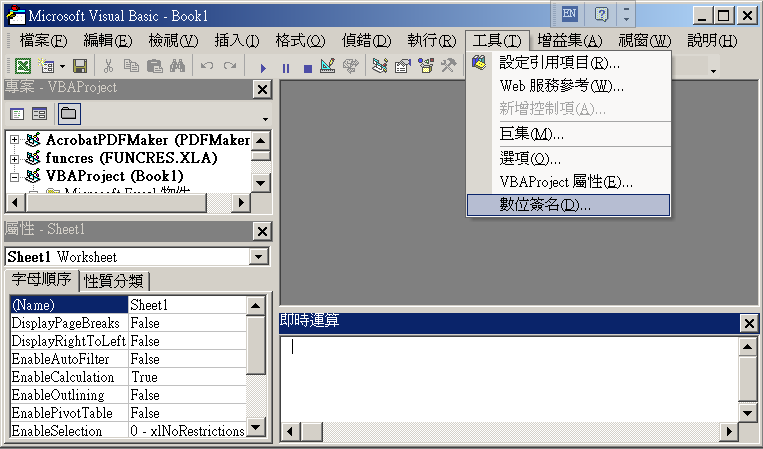Toggle Folders button in project panel
763x449 pixels.
[x=69, y=114]
